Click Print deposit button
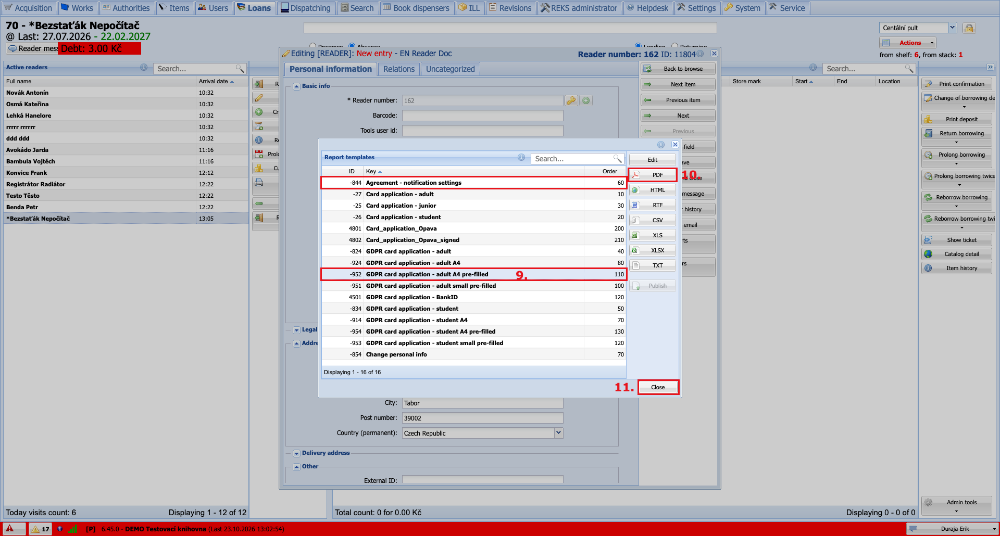 pyautogui.click(x=958, y=119)
